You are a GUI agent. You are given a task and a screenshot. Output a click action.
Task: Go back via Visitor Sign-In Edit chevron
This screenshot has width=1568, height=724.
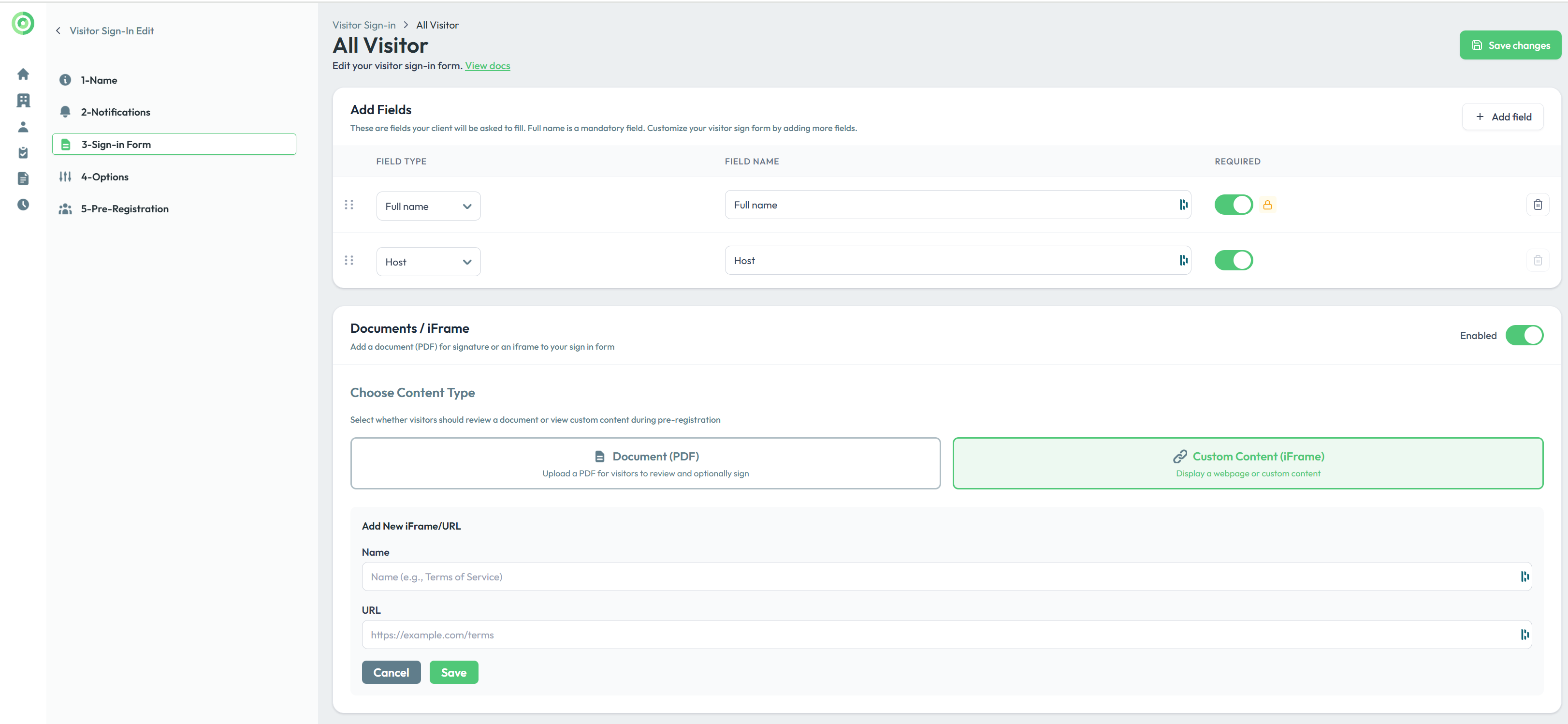point(58,31)
